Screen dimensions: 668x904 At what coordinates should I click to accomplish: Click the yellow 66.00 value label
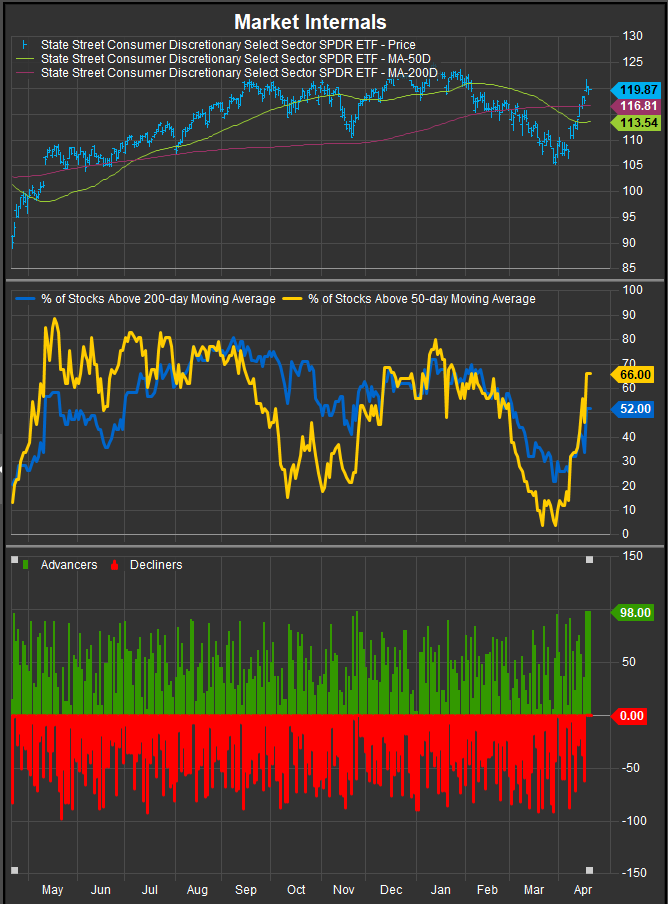pos(636,374)
